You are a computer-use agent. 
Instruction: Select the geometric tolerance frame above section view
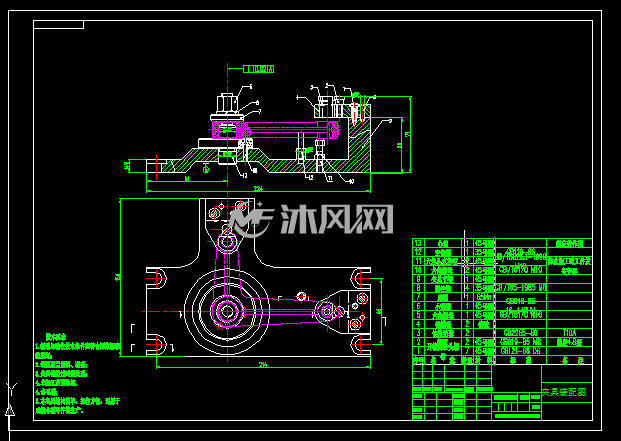258,69
